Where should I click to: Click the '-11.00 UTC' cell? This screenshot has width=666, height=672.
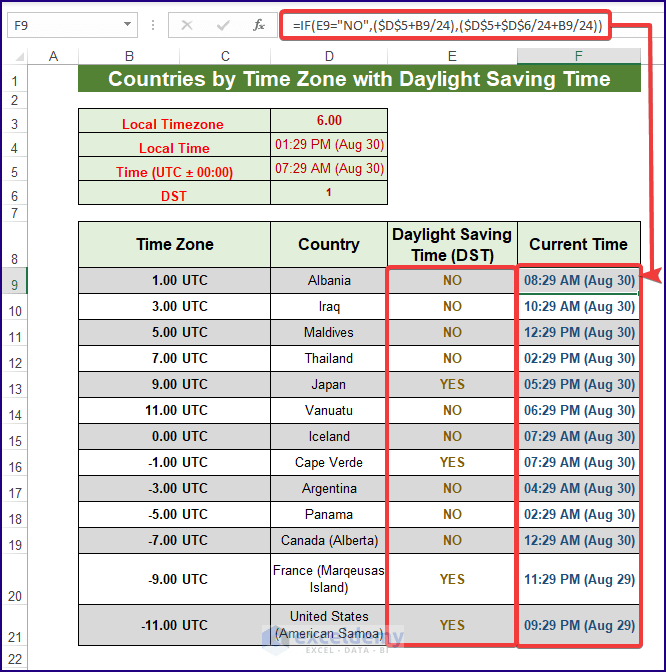pyautogui.click(x=174, y=625)
